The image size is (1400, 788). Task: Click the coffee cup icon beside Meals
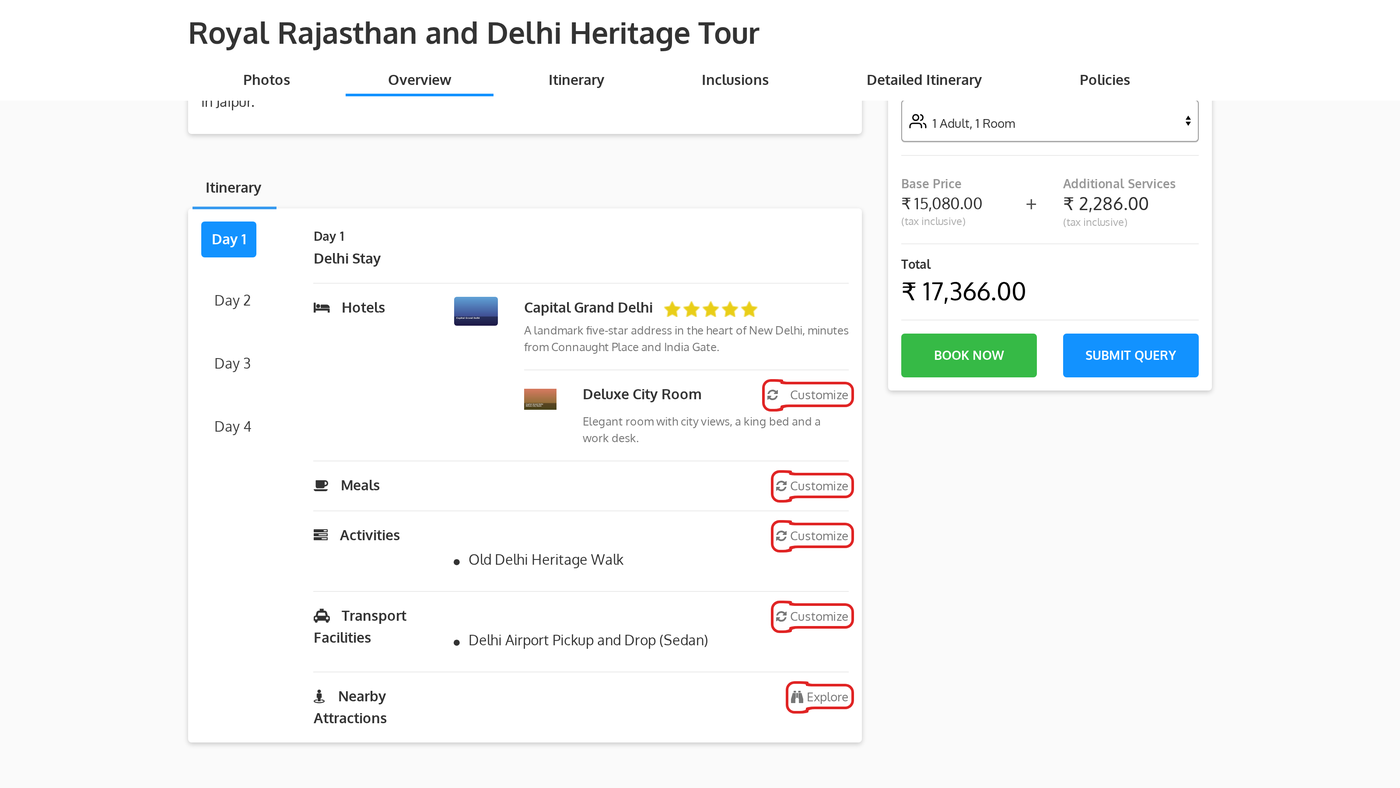pos(321,486)
